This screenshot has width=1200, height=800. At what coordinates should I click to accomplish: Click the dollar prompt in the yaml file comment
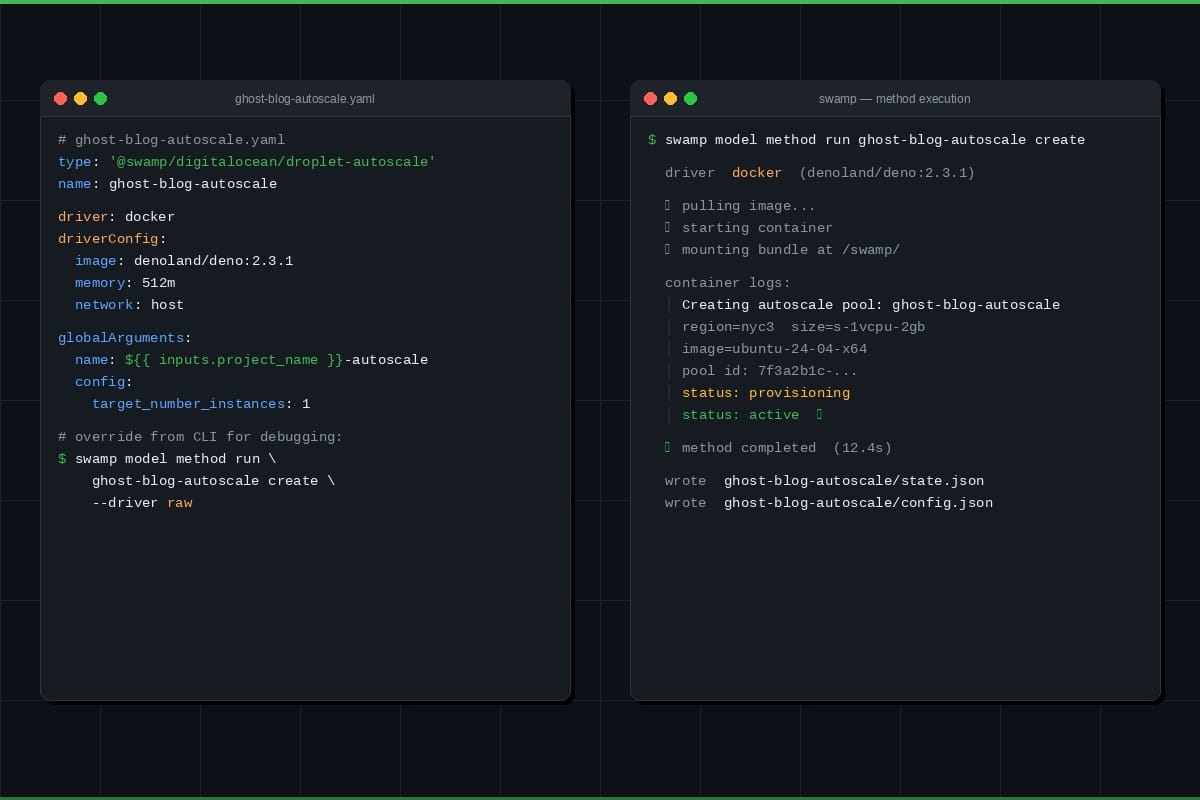tap(62, 458)
